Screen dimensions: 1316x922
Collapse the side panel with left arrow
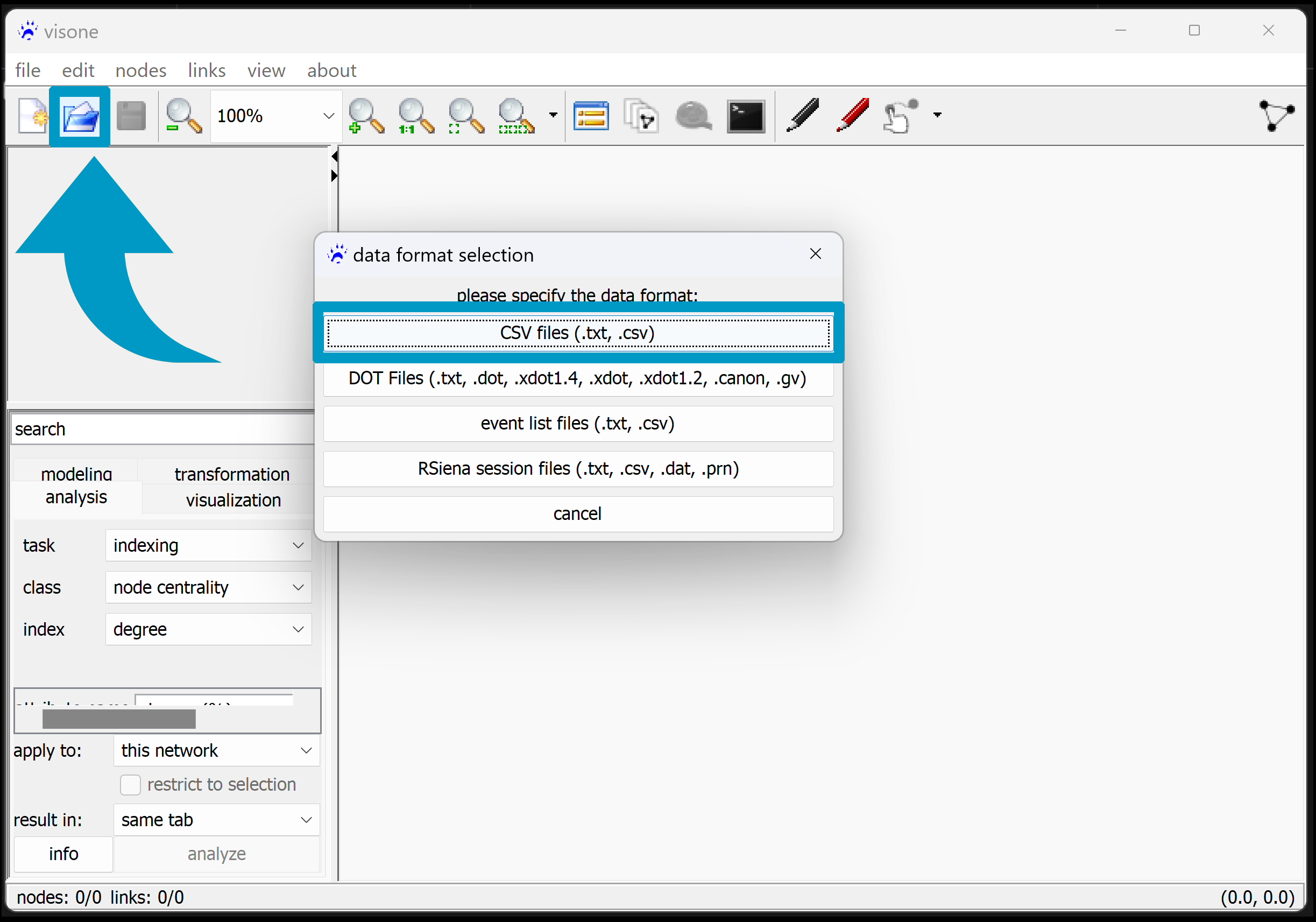point(334,156)
